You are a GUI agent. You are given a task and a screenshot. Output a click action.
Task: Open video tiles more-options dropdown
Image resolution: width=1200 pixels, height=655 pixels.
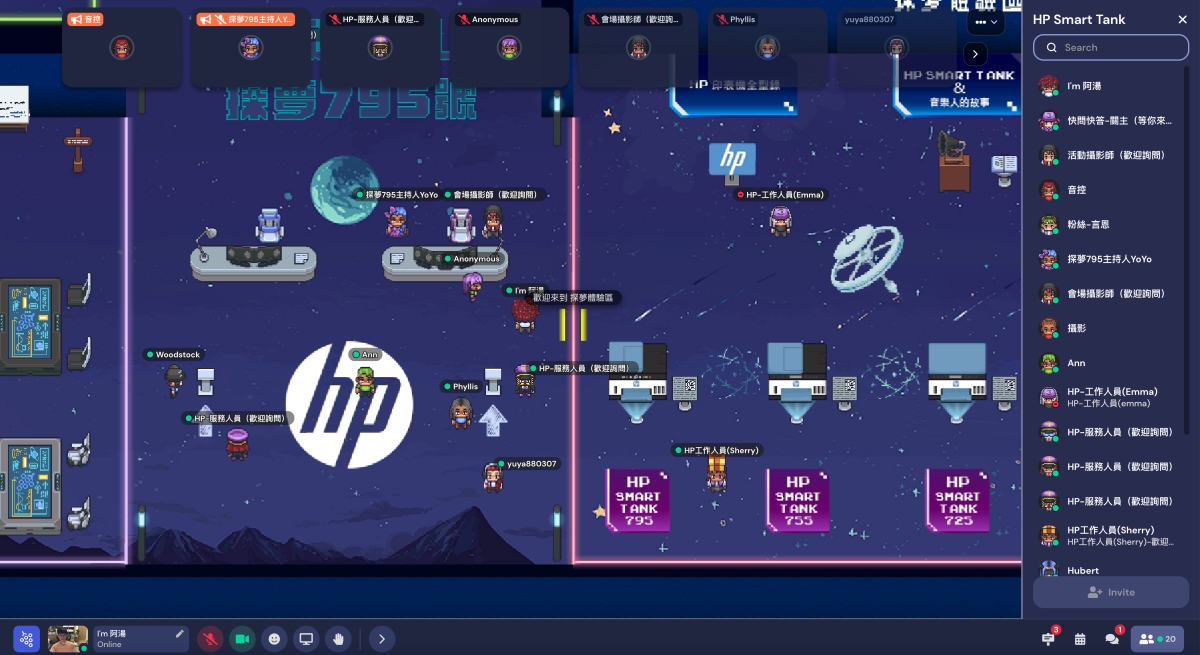coord(987,22)
